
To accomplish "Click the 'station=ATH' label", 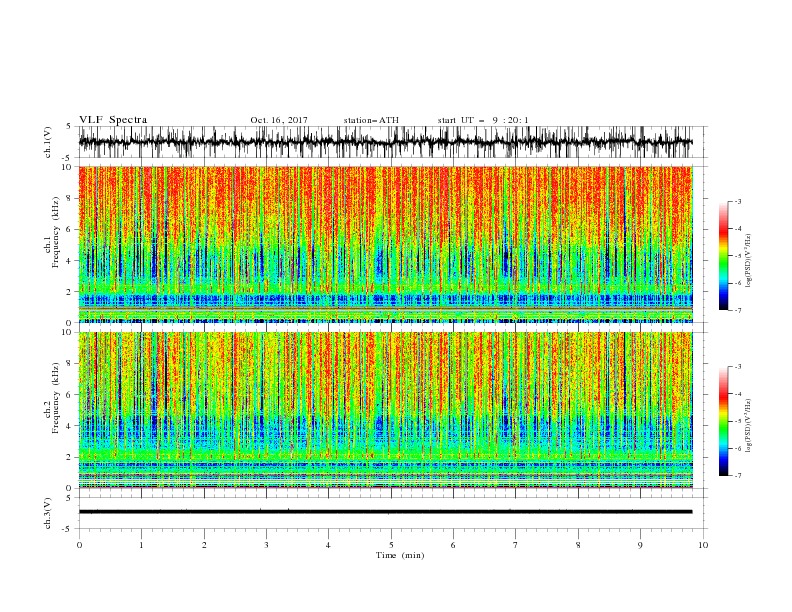I will [x=371, y=120].
